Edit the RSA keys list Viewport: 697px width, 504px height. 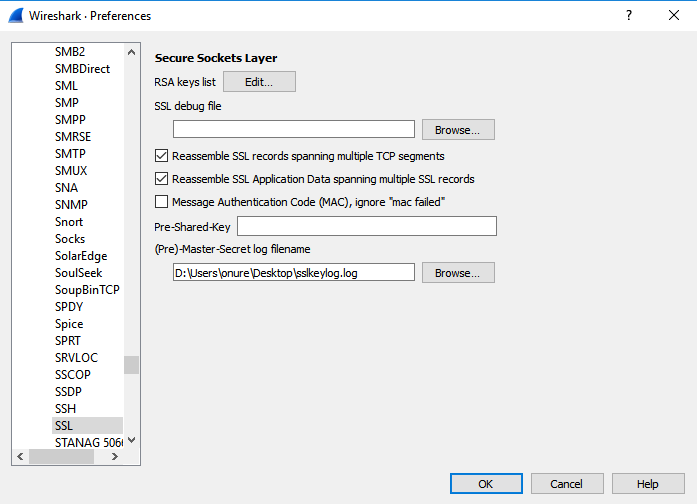pyautogui.click(x=259, y=82)
